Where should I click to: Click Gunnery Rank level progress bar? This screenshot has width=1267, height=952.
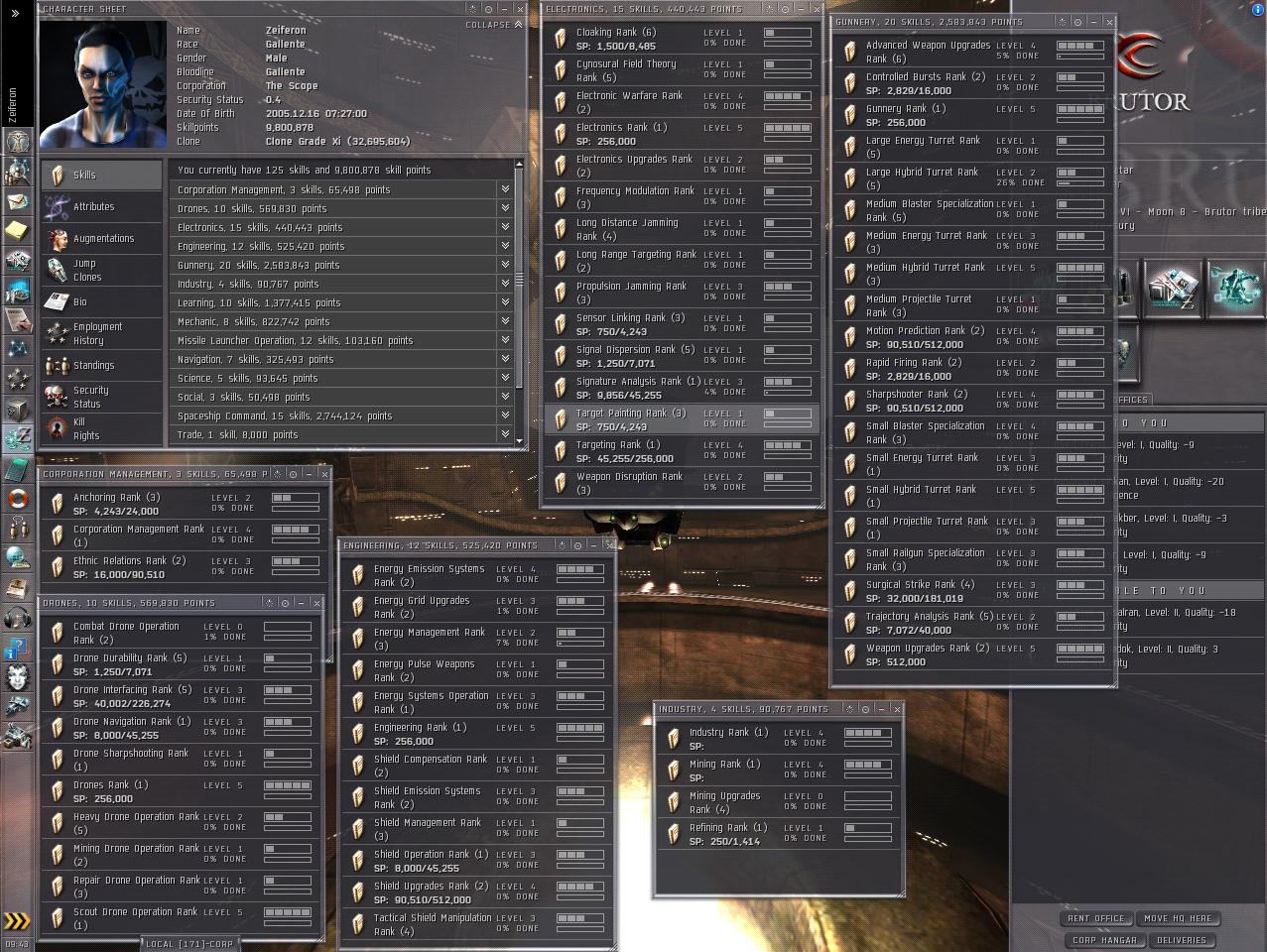1080,109
